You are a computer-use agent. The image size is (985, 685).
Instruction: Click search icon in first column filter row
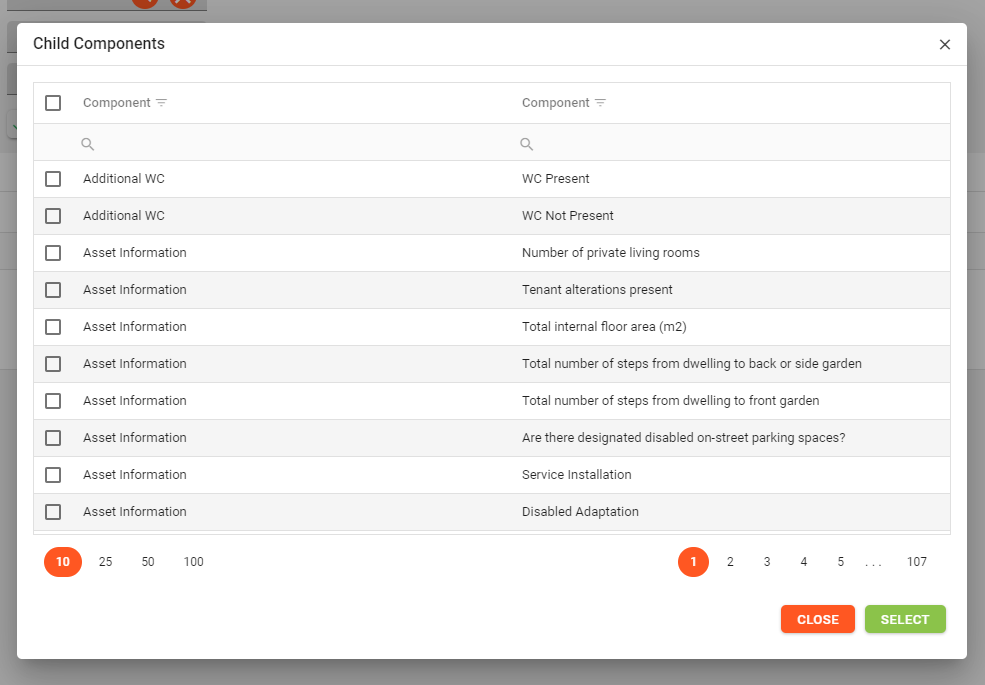[88, 144]
